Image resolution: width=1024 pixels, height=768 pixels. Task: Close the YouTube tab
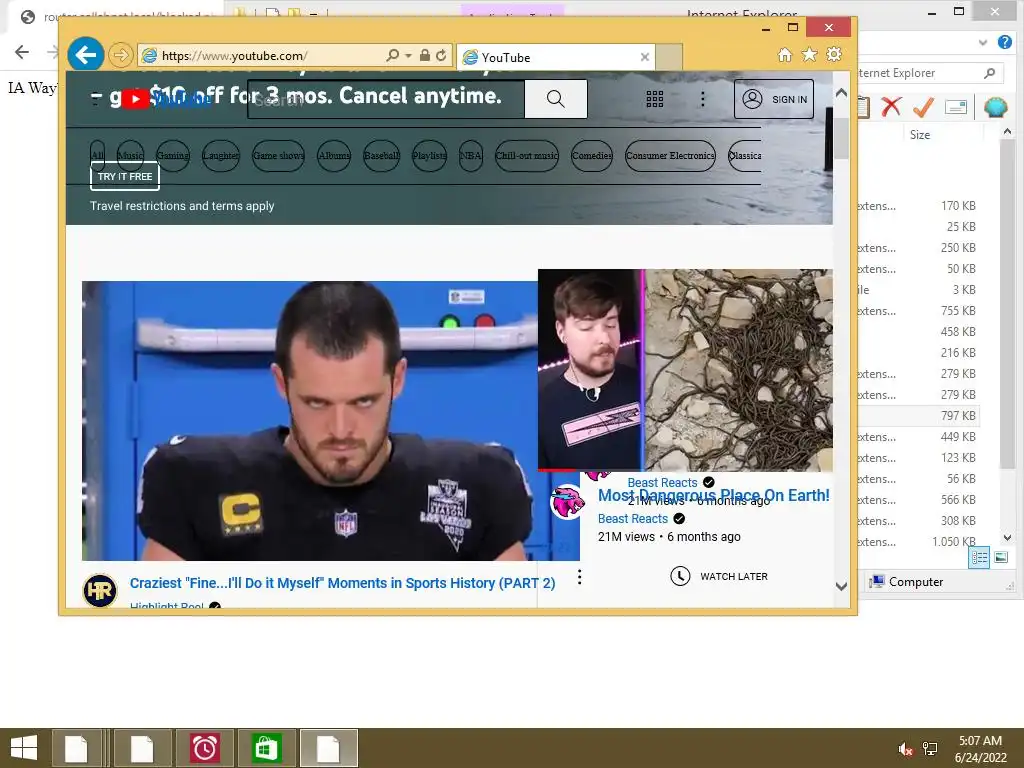645,57
